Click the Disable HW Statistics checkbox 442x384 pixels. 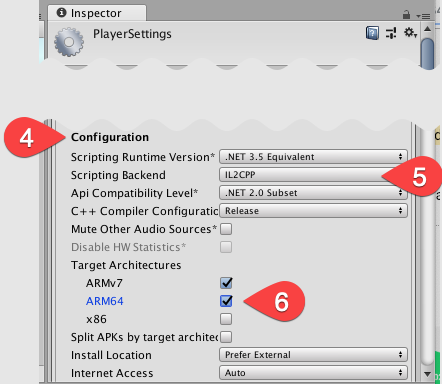[226, 247]
